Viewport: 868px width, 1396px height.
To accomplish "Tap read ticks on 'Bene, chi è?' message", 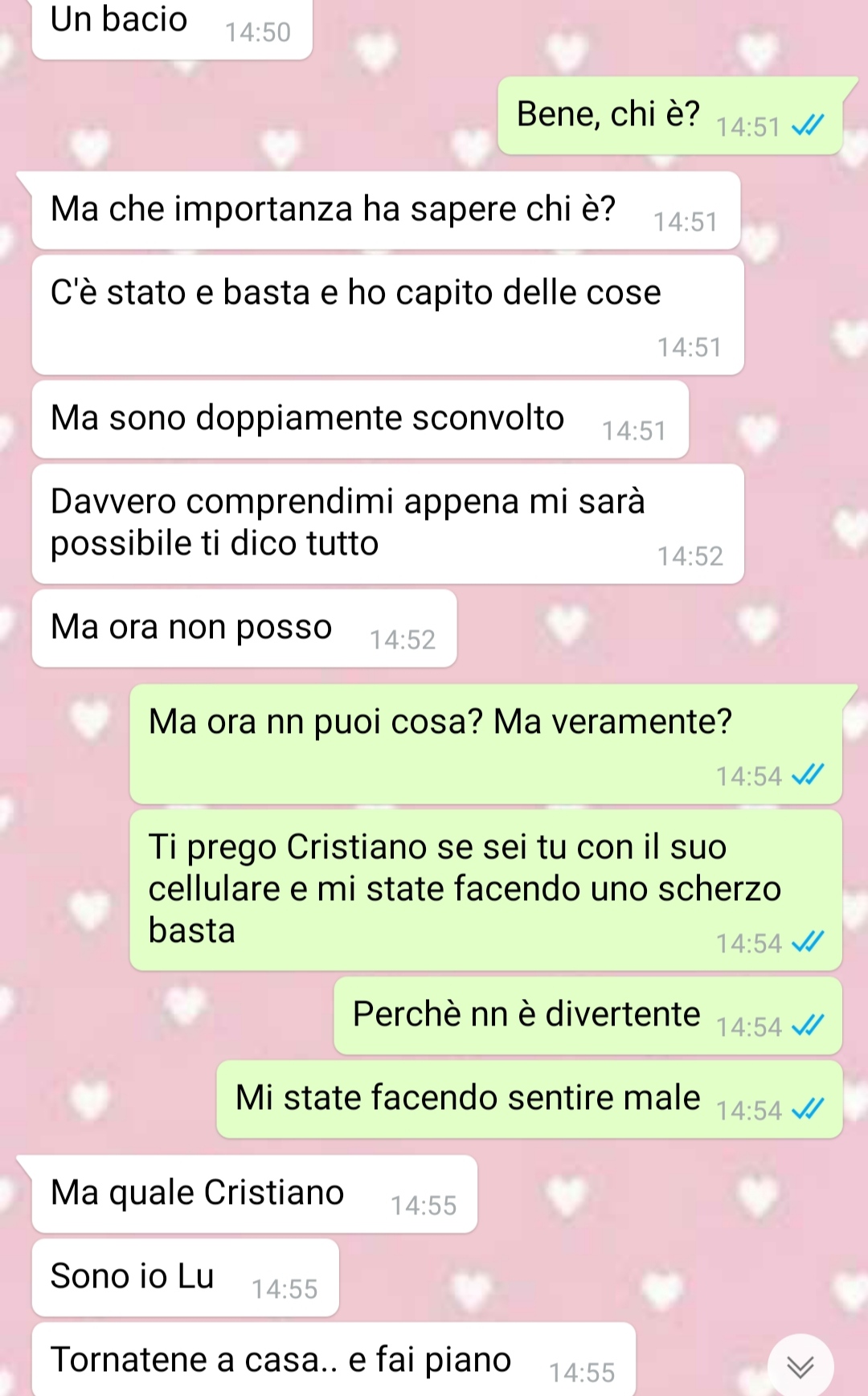I will (x=808, y=125).
